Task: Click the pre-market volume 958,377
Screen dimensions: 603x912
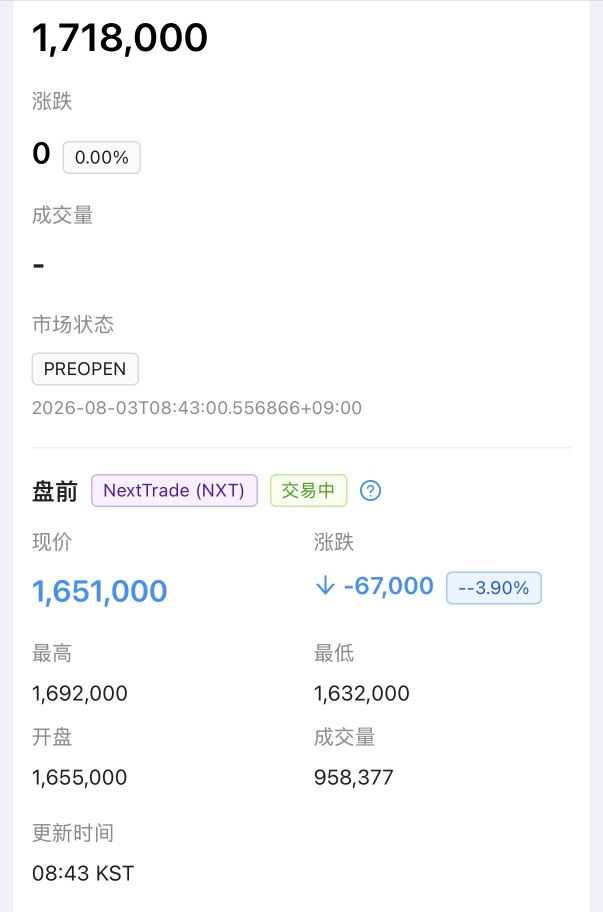Action: [x=354, y=777]
